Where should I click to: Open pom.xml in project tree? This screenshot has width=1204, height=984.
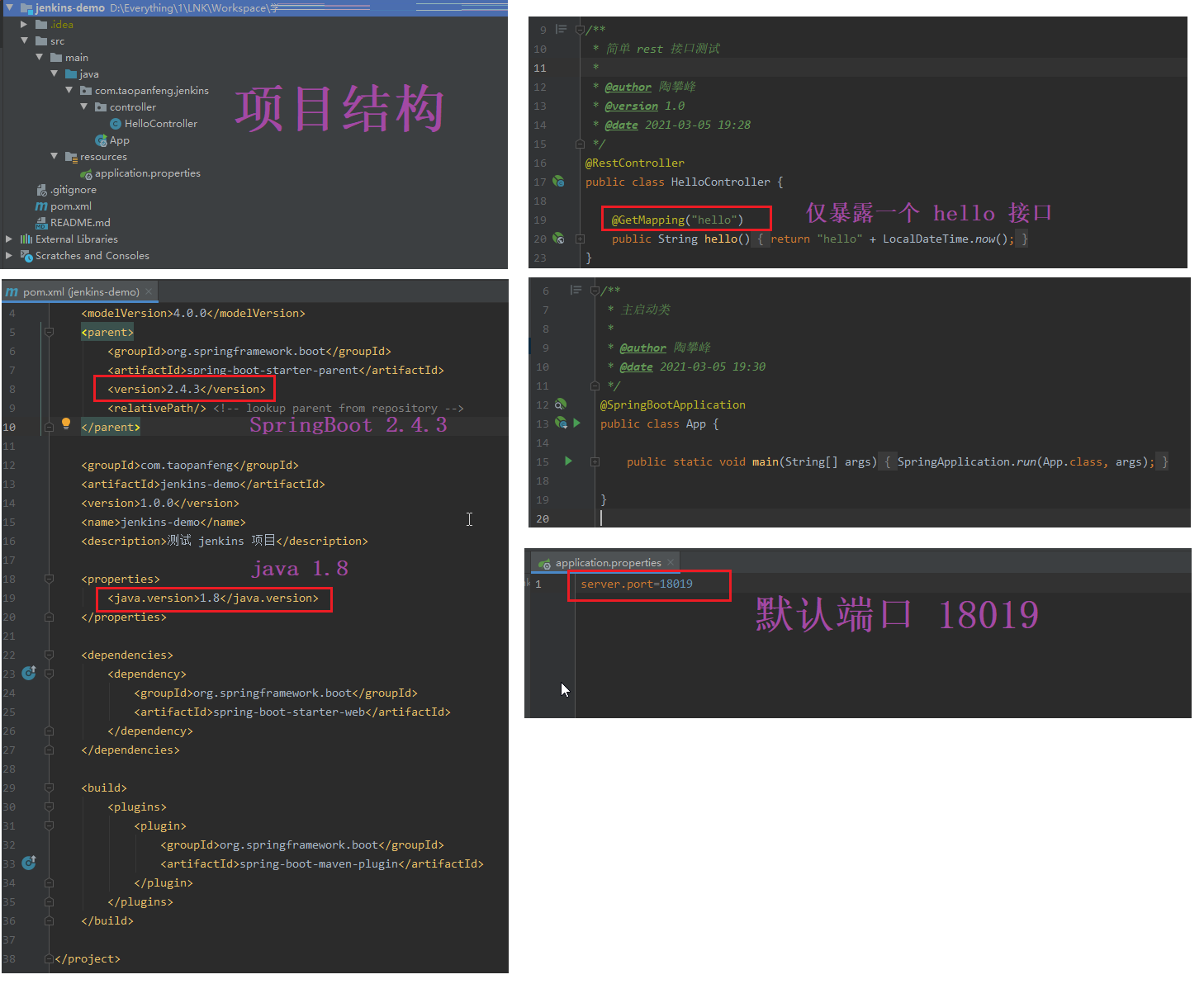point(71,206)
